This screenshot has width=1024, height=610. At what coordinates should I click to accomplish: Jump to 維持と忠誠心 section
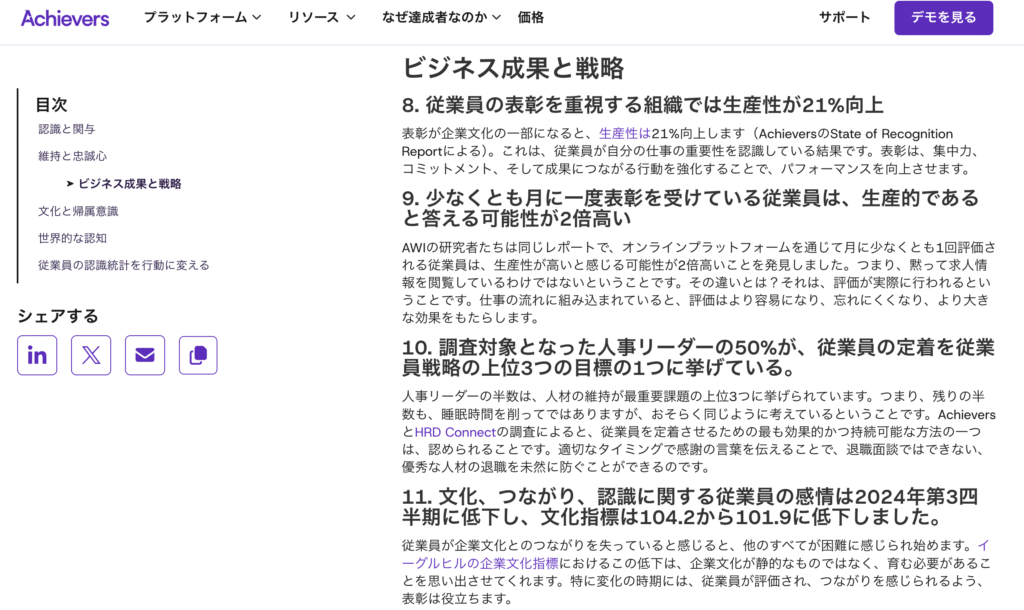[72, 156]
